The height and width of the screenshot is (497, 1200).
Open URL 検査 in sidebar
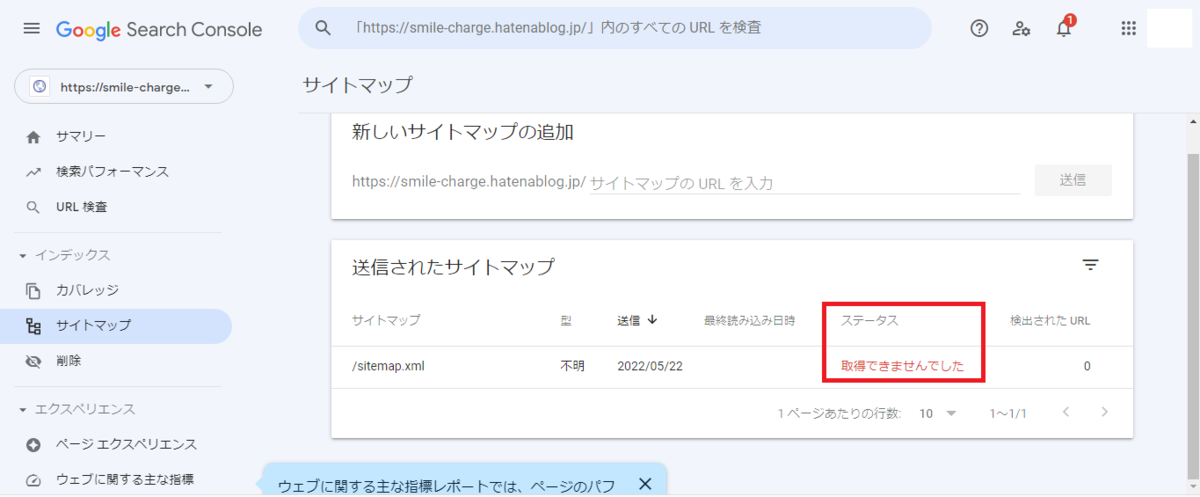[x=116, y=207]
